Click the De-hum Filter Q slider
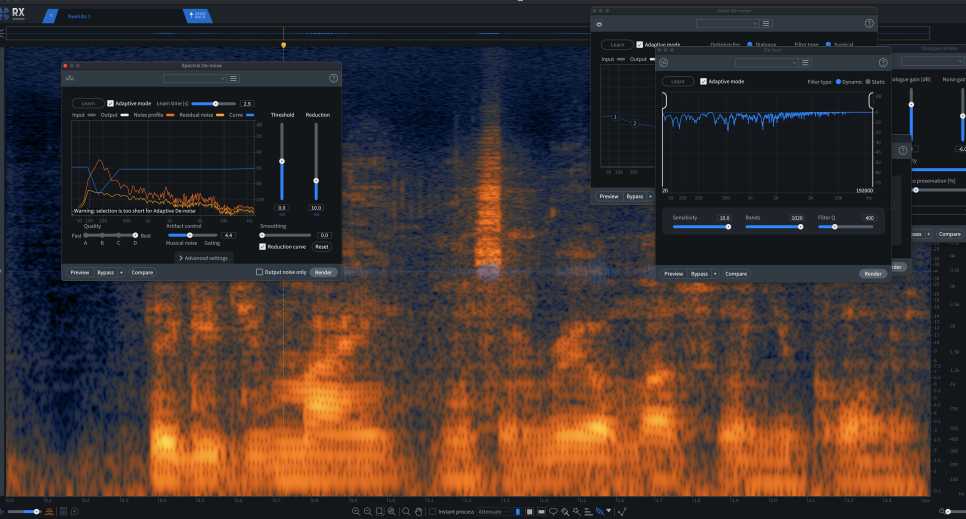 click(845, 227)
